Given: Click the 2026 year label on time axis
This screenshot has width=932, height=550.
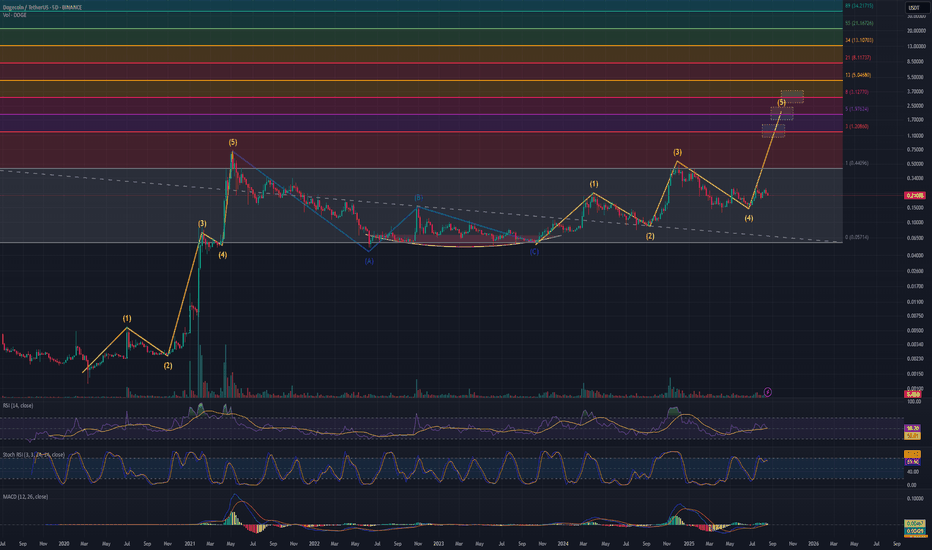Looking at the screenshot, I should click(x=813, y=543).
